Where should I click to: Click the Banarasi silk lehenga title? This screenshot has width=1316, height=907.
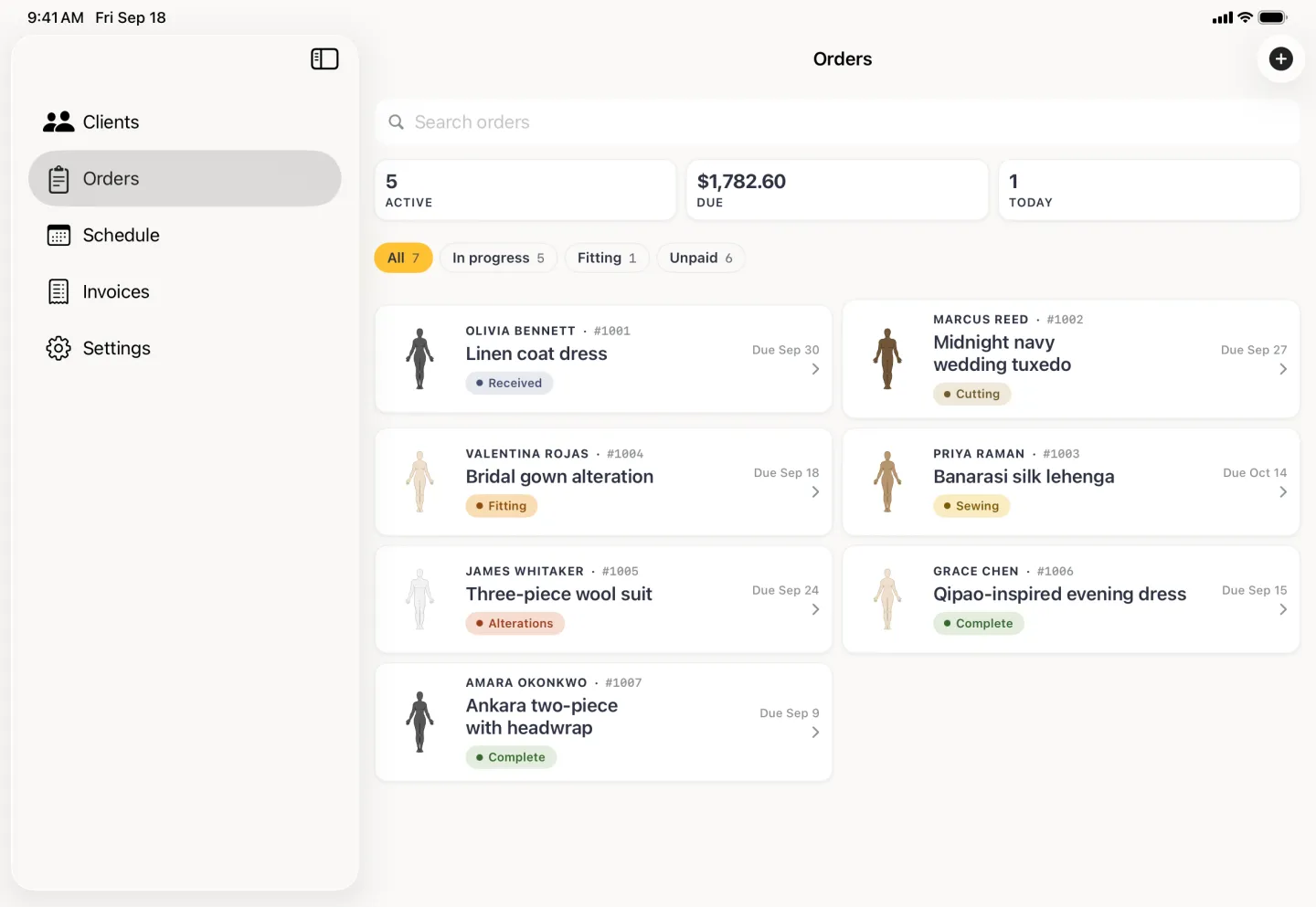[1024, 477]
